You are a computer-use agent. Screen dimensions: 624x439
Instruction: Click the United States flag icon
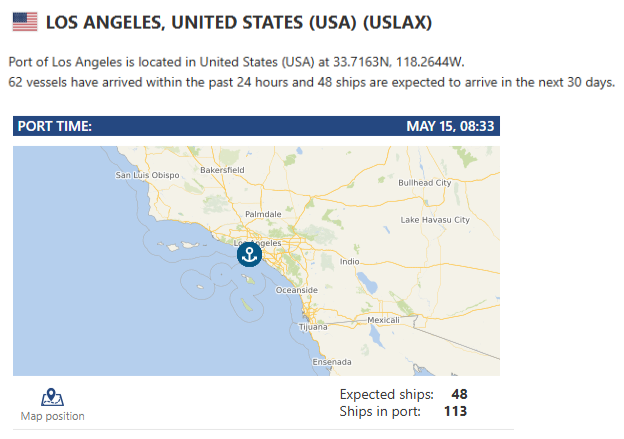(x=25, y=22)
